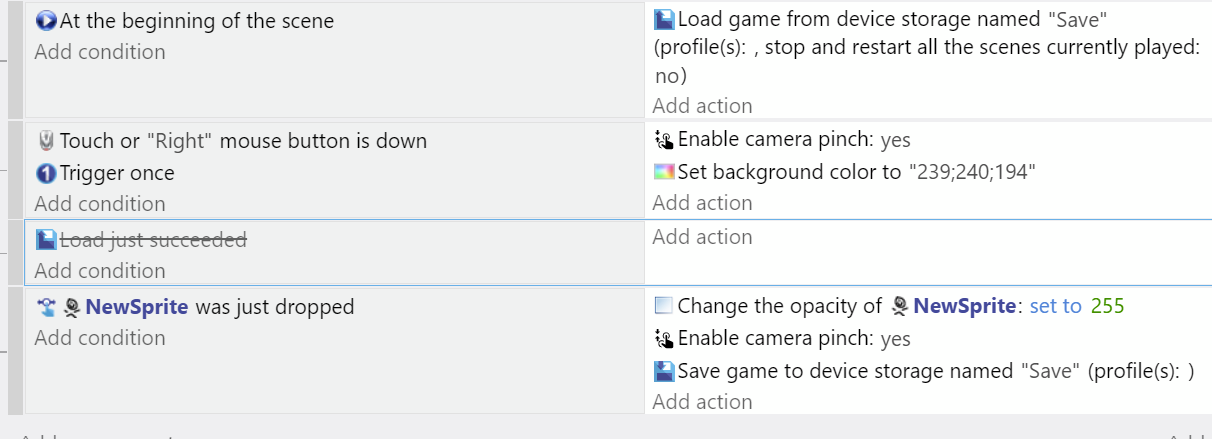This screenshot has width=1212, height=439.
Task: Click the Load game floppy disk icon
Action: tap(664, 19)
